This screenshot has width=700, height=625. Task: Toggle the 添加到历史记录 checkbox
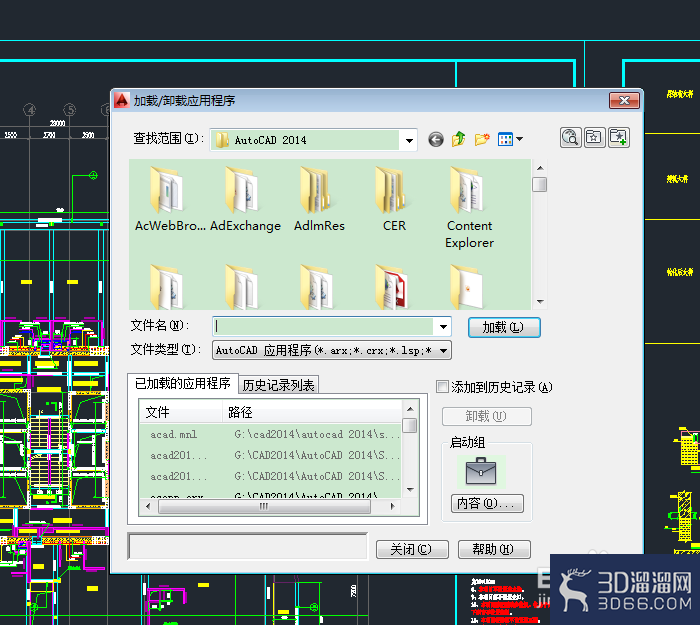pos(442,387)
